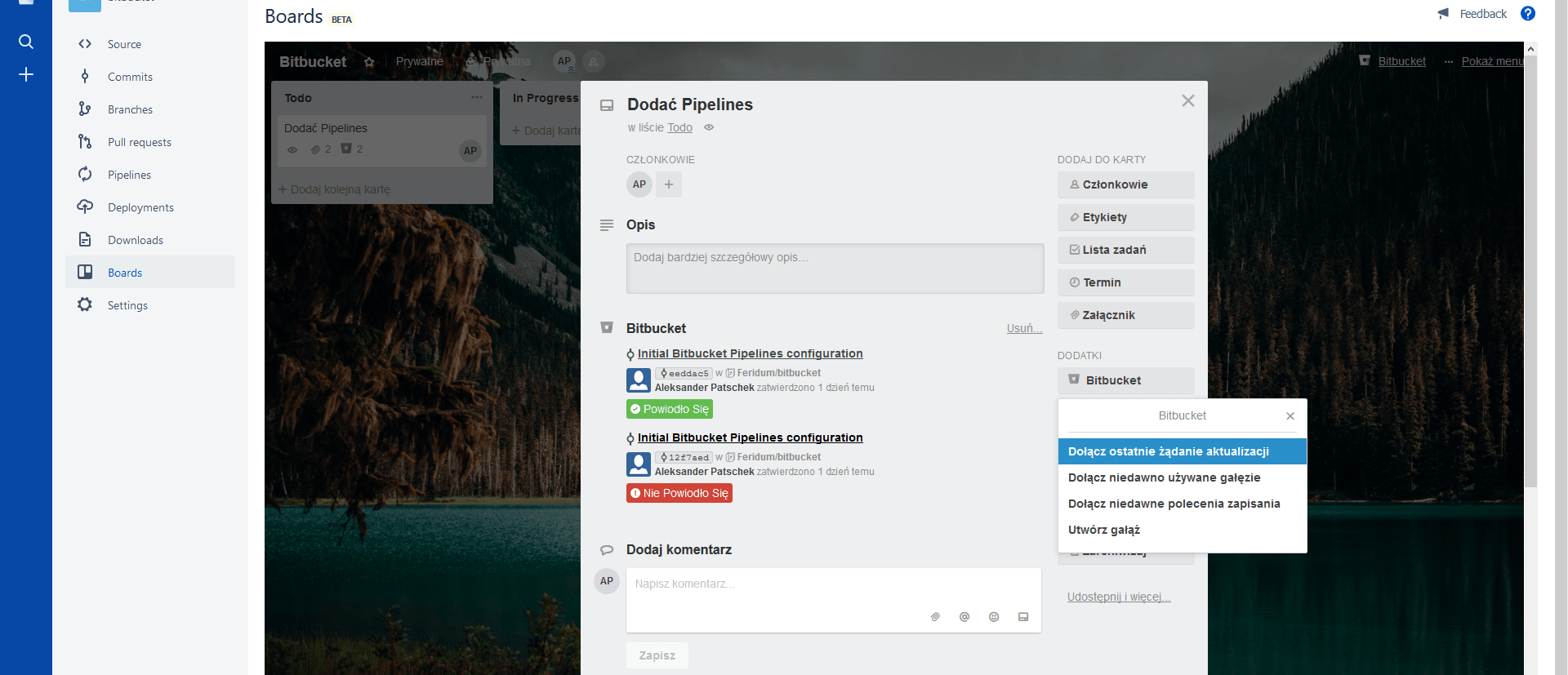
Task: Open the search icon in blue sidebar
Action: coord(26,42)
